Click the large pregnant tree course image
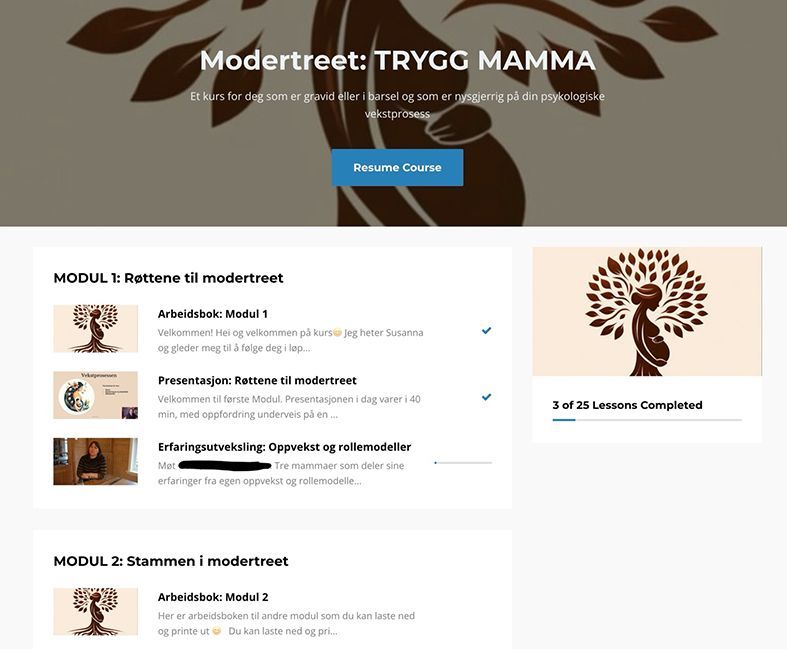 point(647,311)
